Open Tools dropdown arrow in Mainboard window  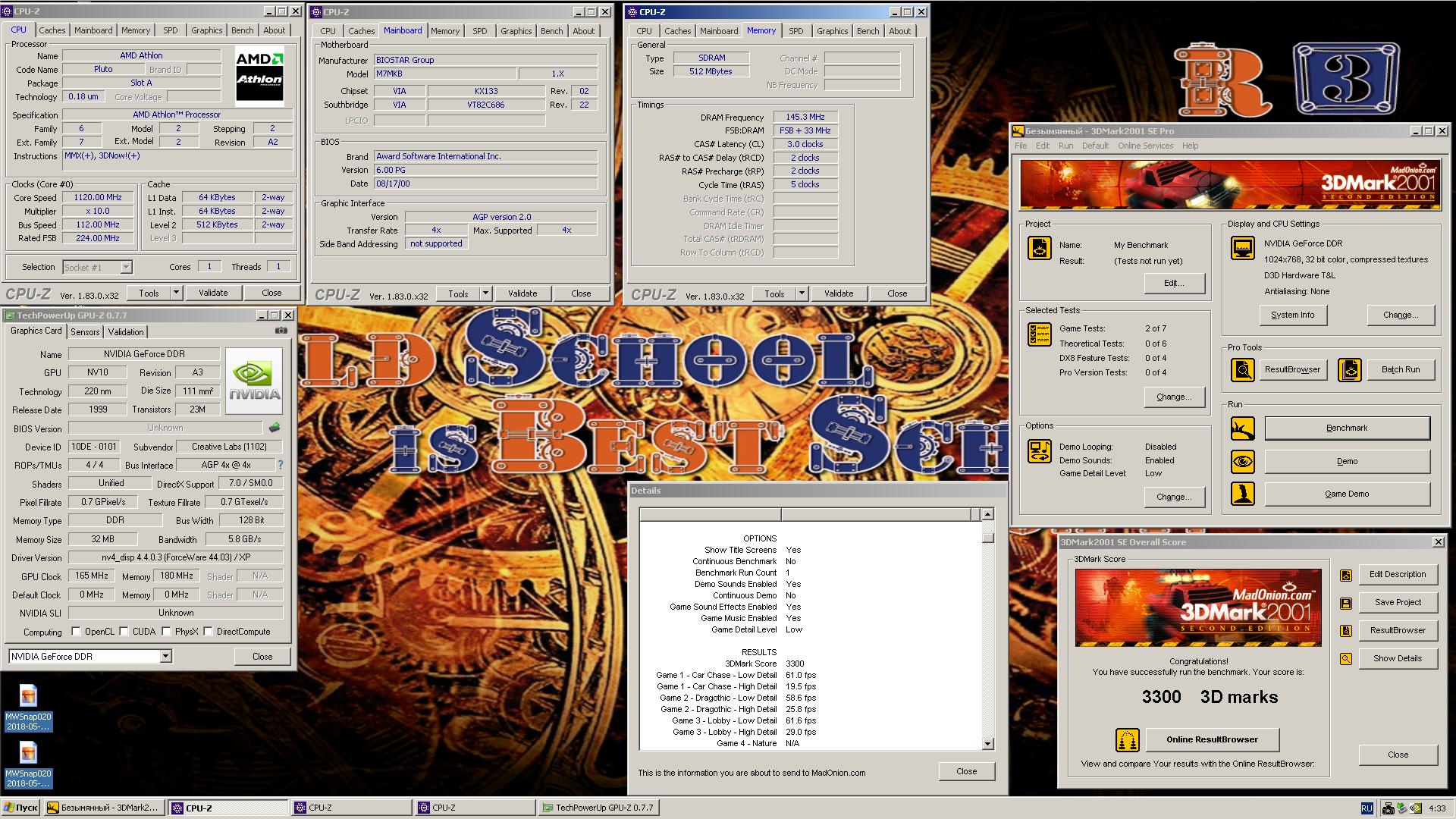click(x=485, y=293)
